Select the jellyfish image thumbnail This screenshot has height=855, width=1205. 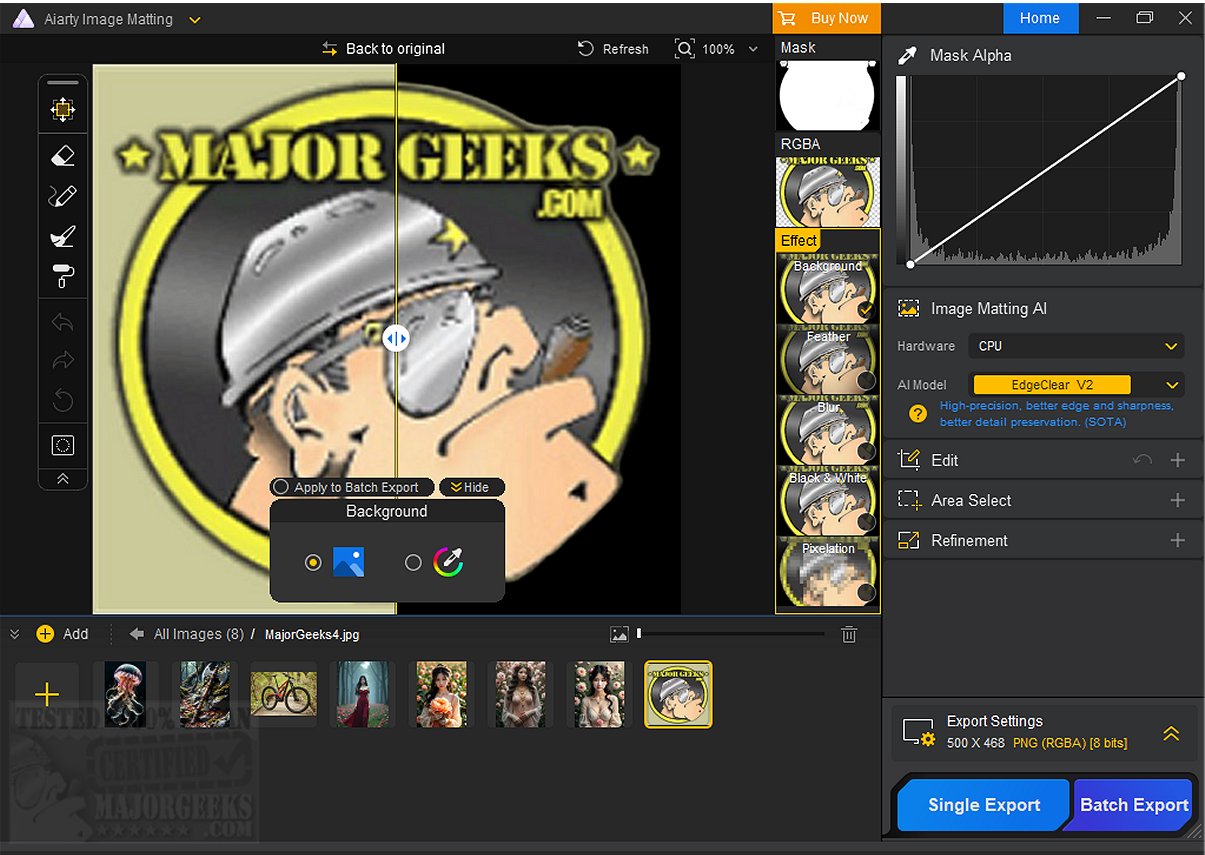[126, 694]
